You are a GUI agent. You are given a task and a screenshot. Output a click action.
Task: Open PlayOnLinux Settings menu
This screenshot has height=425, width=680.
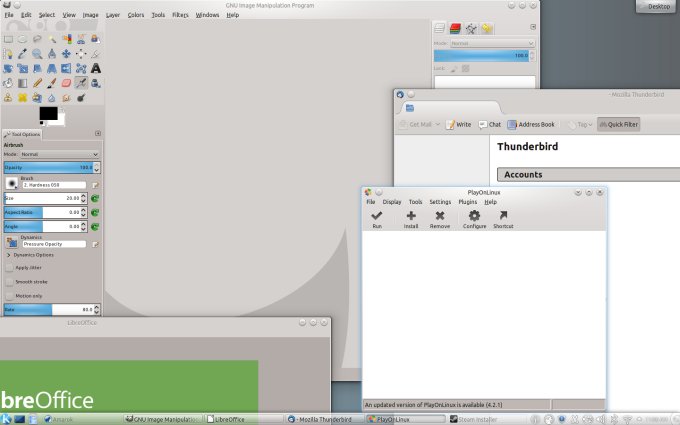click(x=440, y=202)
